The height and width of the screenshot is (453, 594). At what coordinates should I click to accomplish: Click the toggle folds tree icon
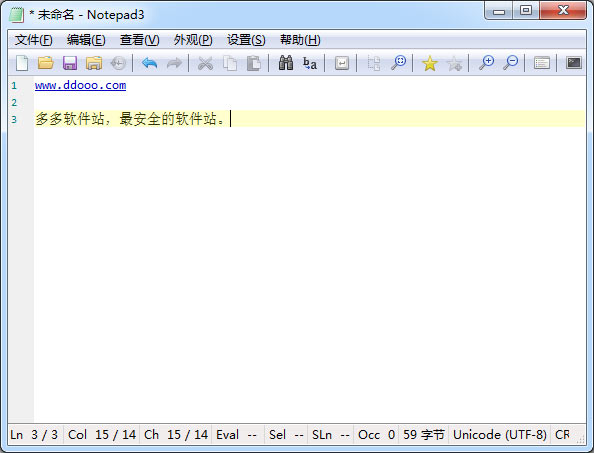click(374, 63)
